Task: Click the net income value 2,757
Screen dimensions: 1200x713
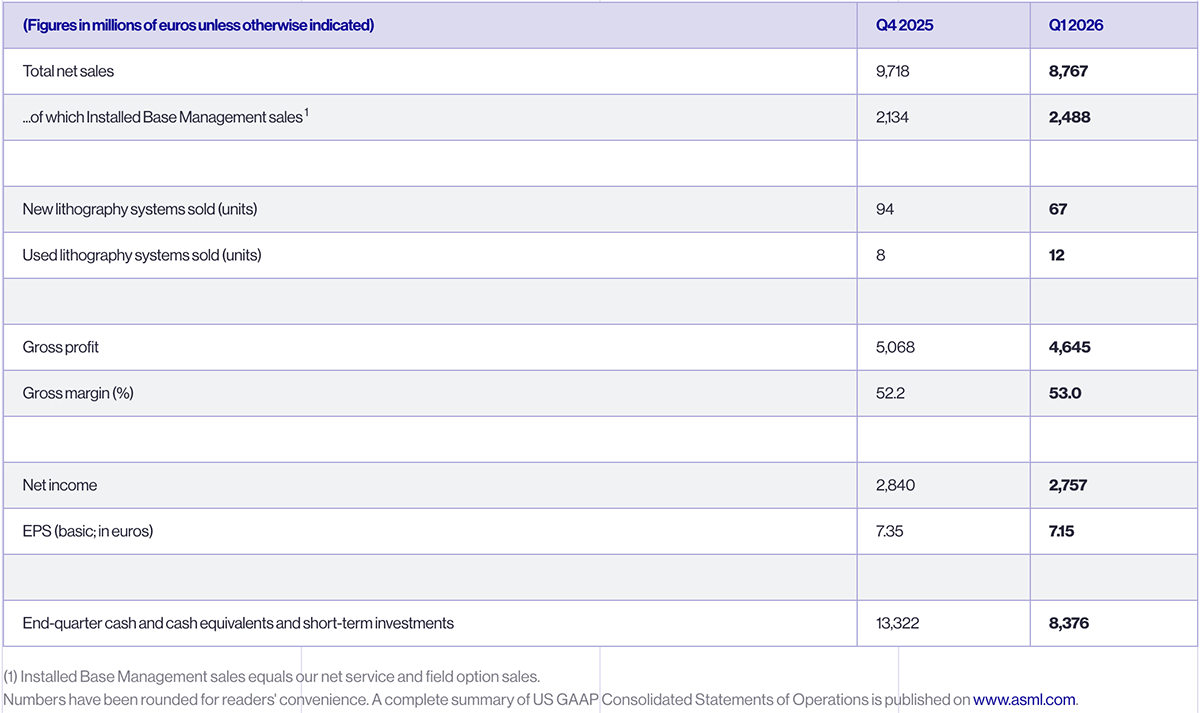Action: tap(1068, 485)
